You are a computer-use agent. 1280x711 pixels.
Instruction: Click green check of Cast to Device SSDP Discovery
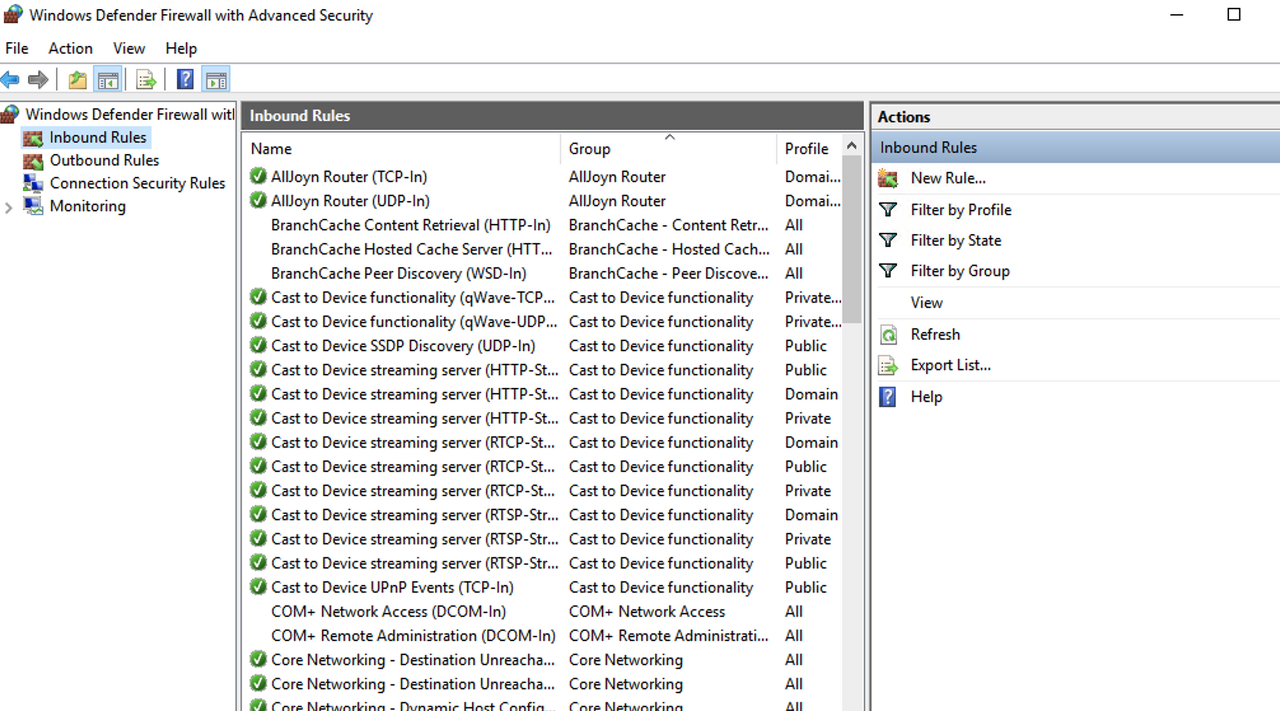coord(258,346)
